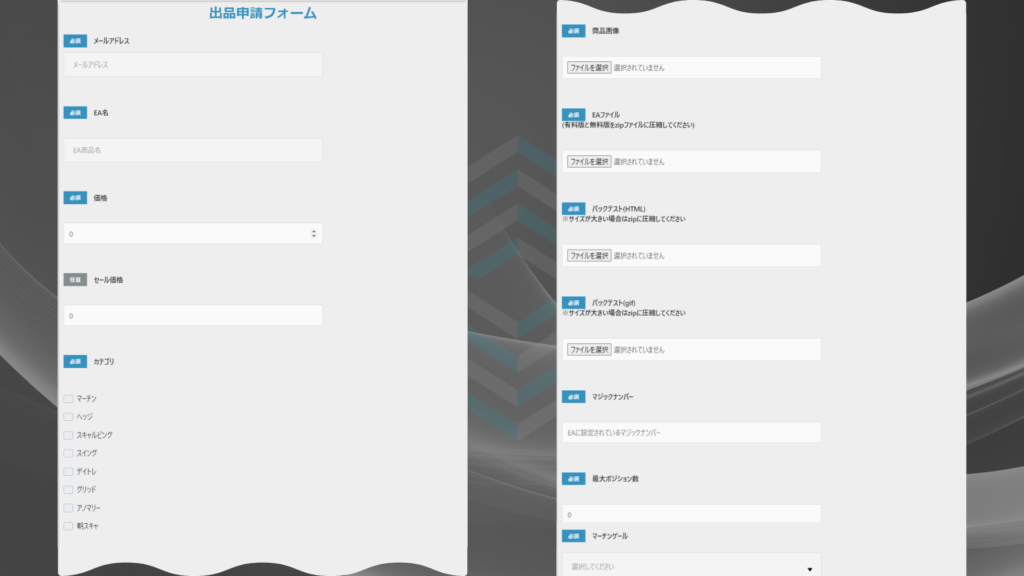
Task: Click ファイルを選択 for EAファイル
Action: pos(588,161)
